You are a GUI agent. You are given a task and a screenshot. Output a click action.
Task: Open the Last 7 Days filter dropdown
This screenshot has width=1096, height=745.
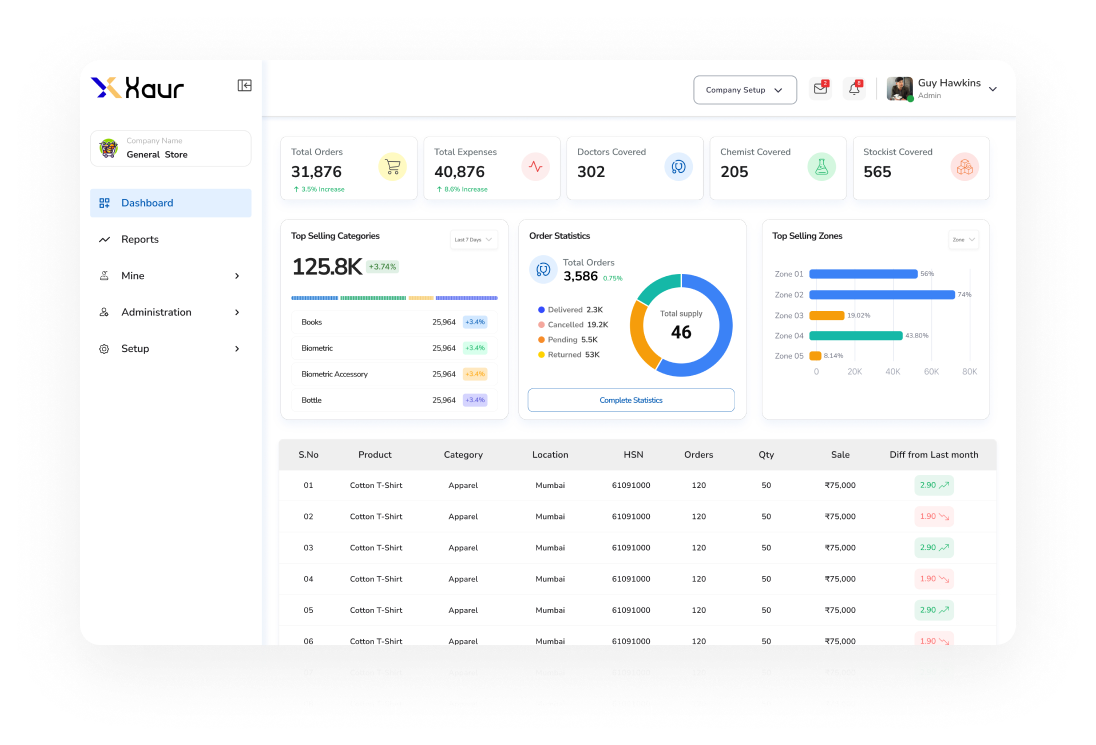click(x=473, y=239)
